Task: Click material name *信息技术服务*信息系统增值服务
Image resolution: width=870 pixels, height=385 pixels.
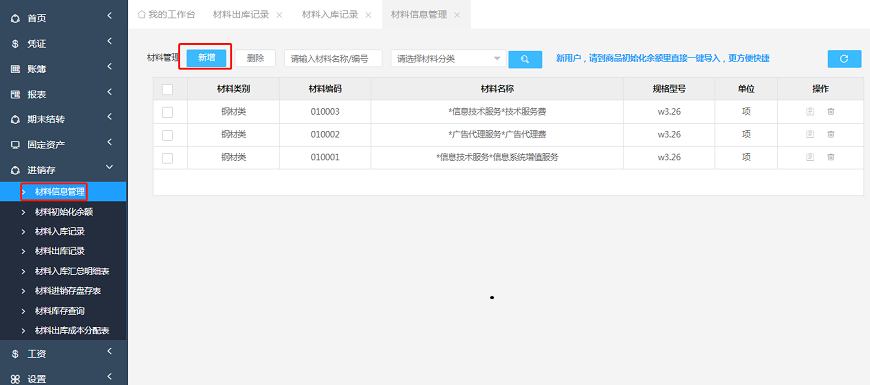Action: click(x=497, y=158)
